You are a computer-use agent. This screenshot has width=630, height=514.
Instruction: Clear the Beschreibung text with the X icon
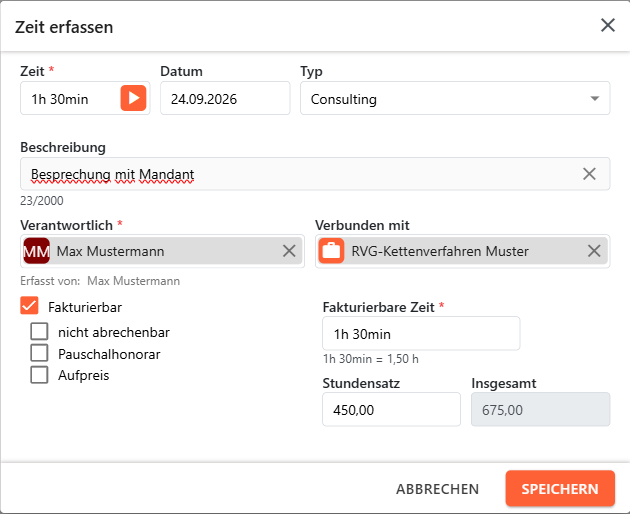coord(589,174)
